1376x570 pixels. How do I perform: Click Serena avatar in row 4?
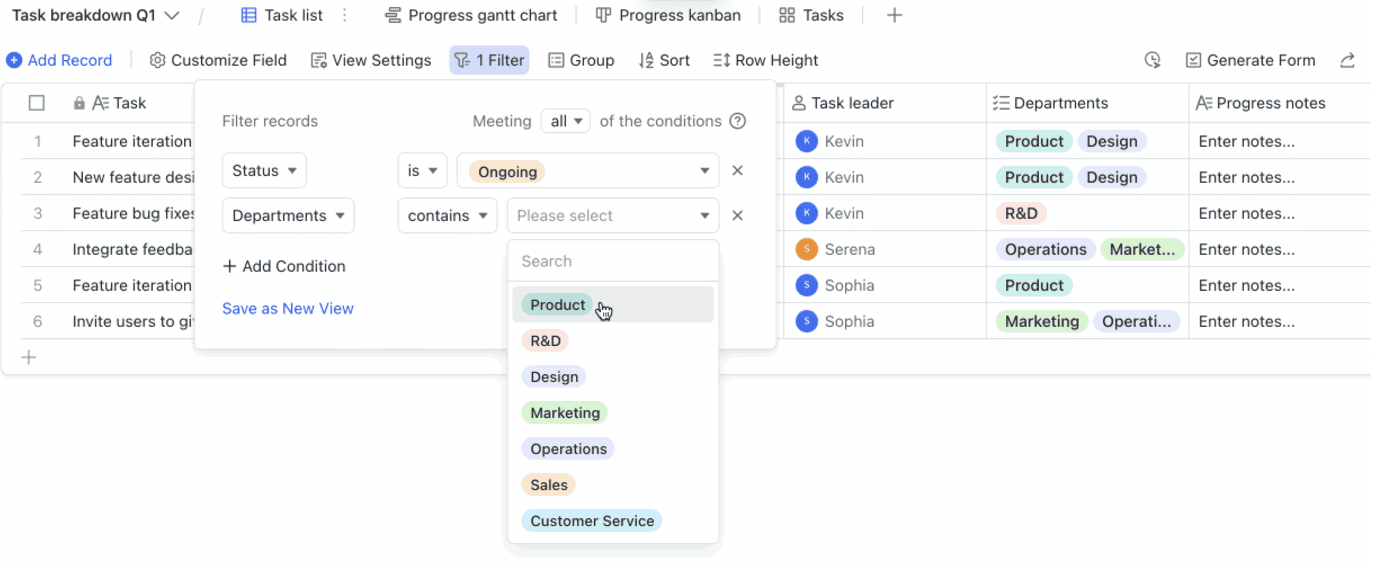point(806,249)
